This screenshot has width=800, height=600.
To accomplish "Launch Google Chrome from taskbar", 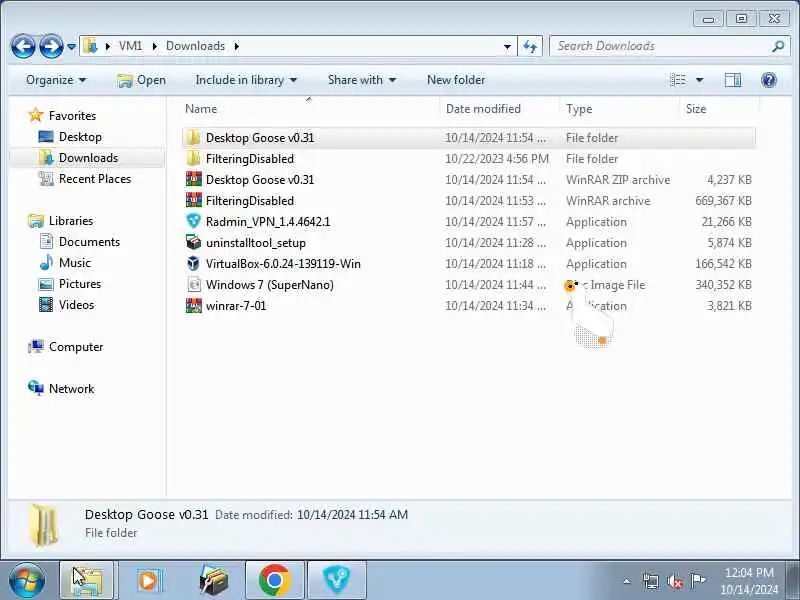I will click(x=274, y=581).
